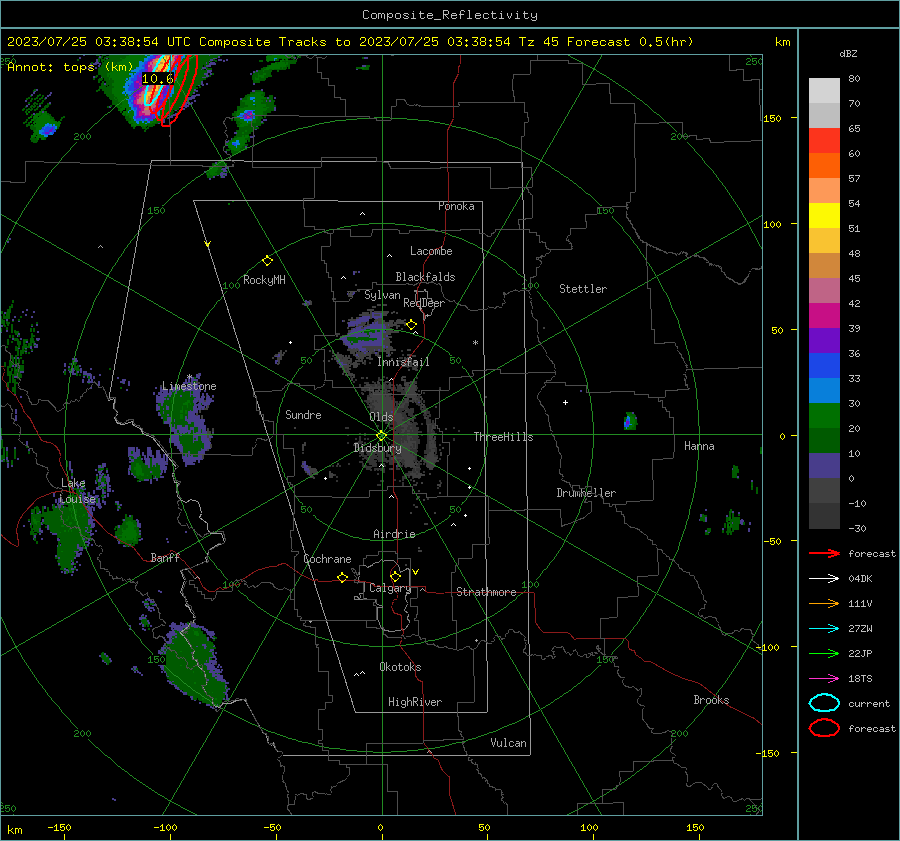Select the blue 33-36 dBZ color block
Image resolution: width=900 pixels, height=841 pixels.
[x=824, y=366]
